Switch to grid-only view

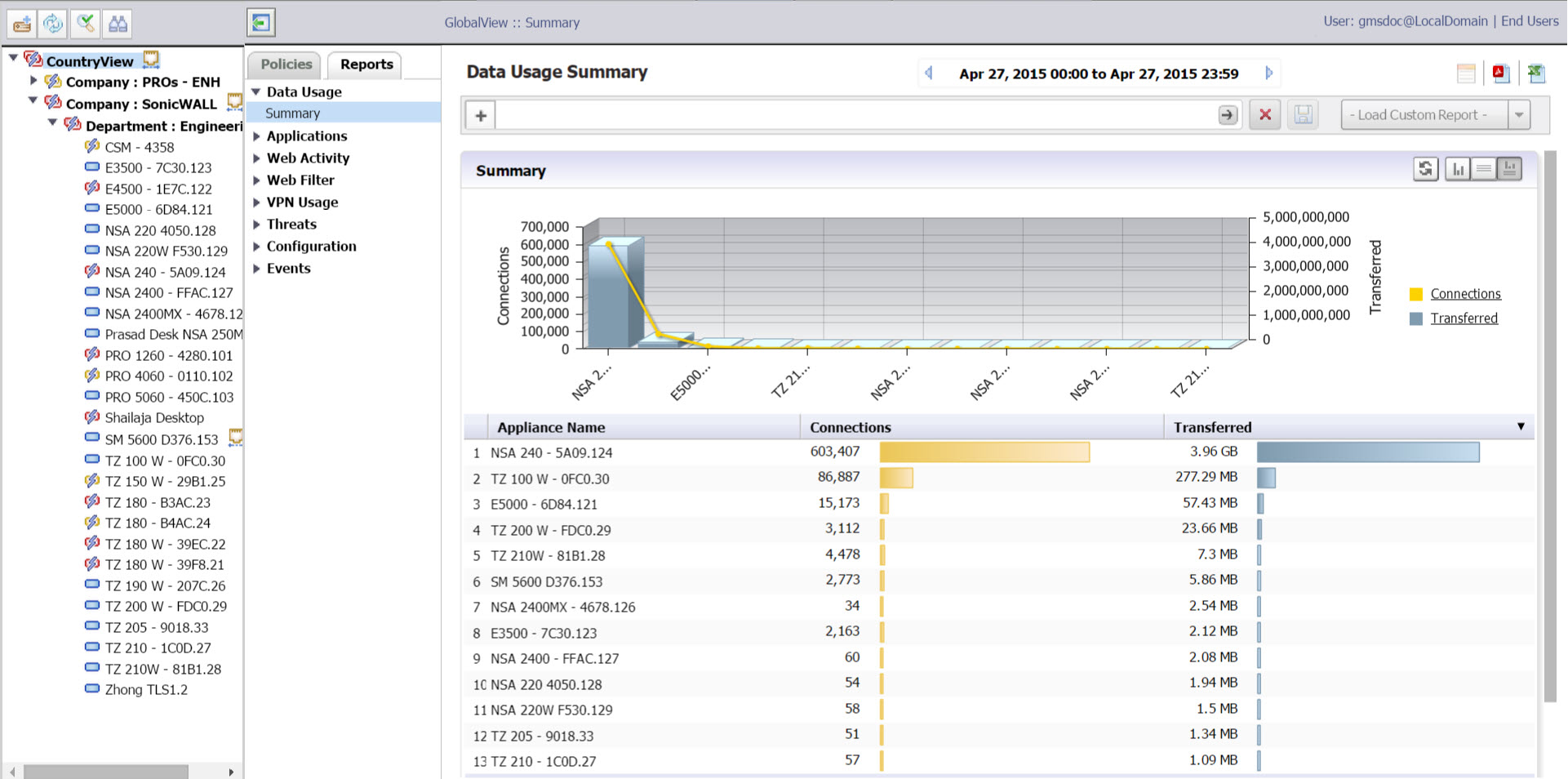(1484, 169)
